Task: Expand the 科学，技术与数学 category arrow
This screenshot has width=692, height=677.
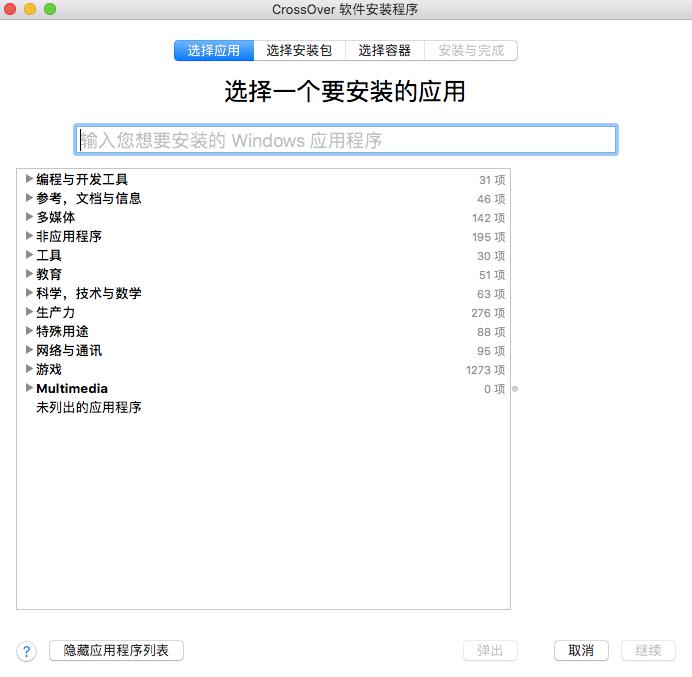Action: pyautogui.click(x=29, y=293)
